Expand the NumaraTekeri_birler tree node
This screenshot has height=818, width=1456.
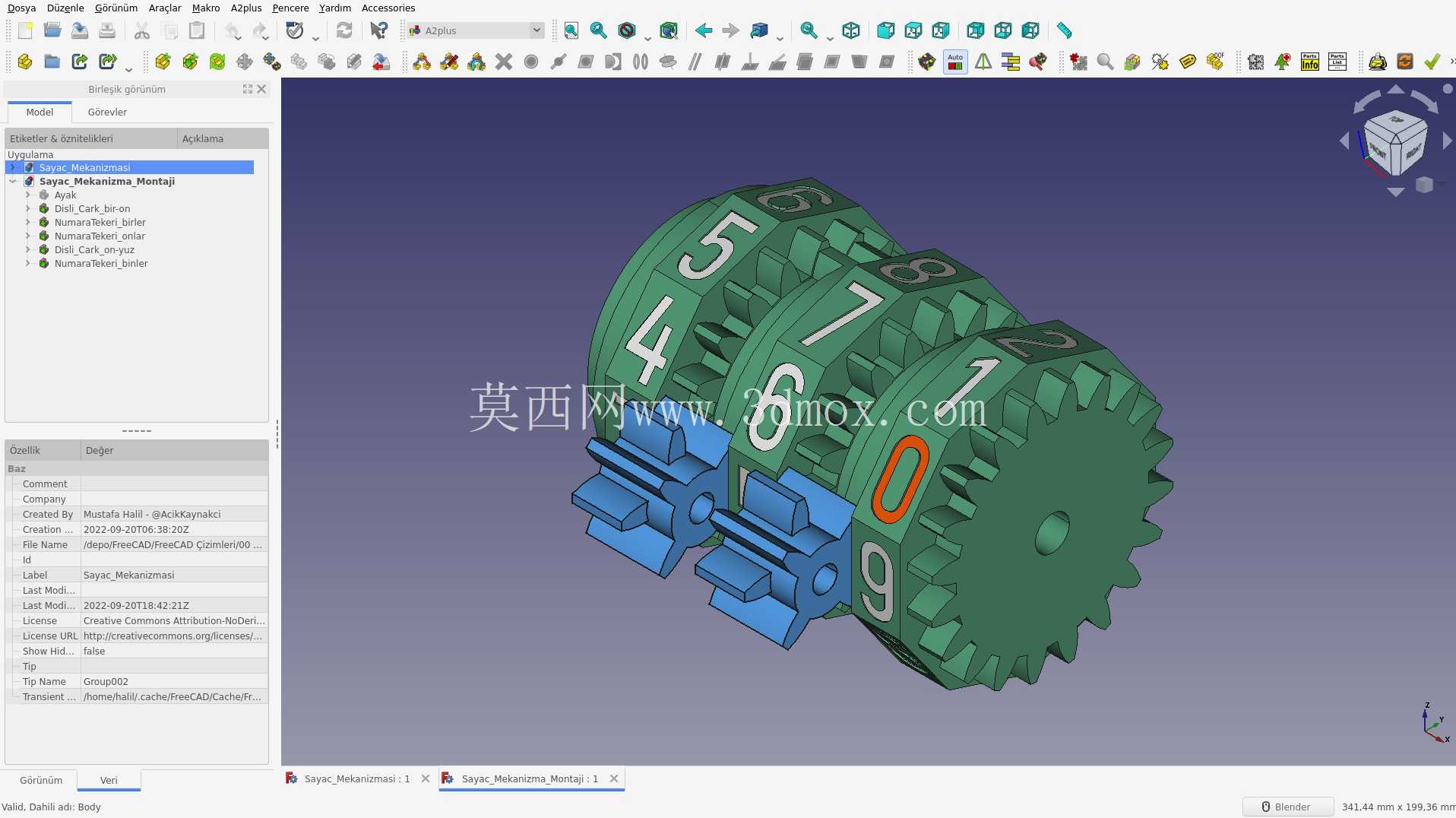click(x=28, y=222)
